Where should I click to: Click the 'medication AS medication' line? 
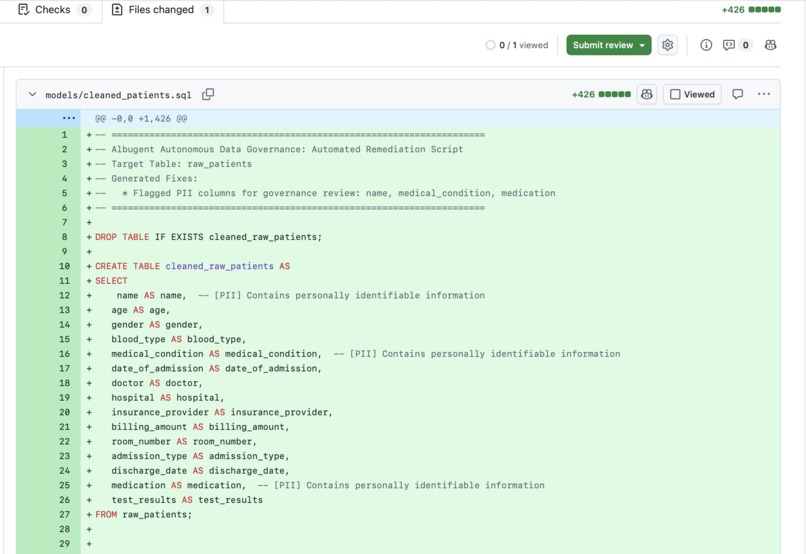pos(327,485)
